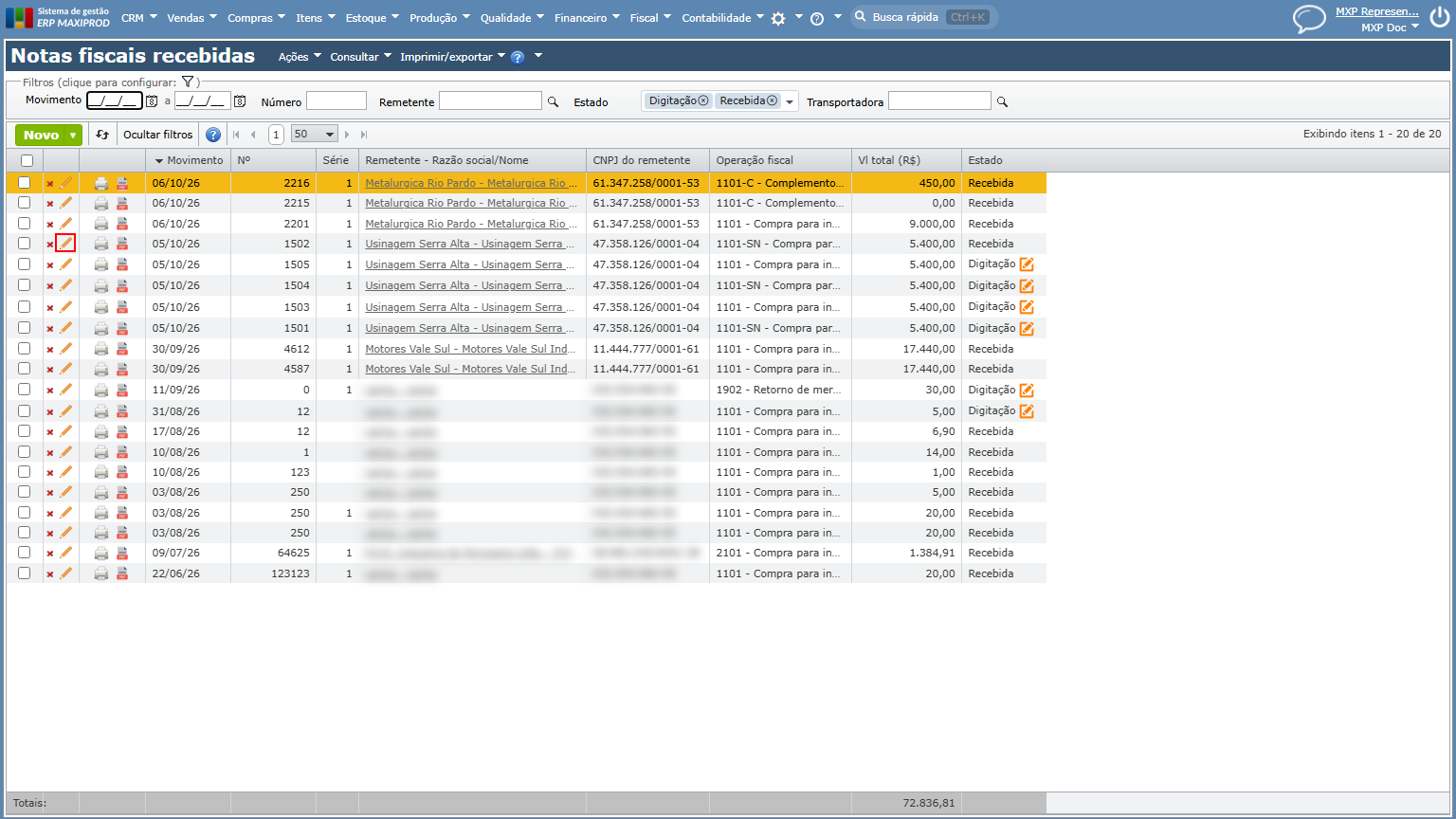The width and height of the screenshot is (1456, 819).
Task: Open the page size 50 dropdown
Action: pos(315,135)
